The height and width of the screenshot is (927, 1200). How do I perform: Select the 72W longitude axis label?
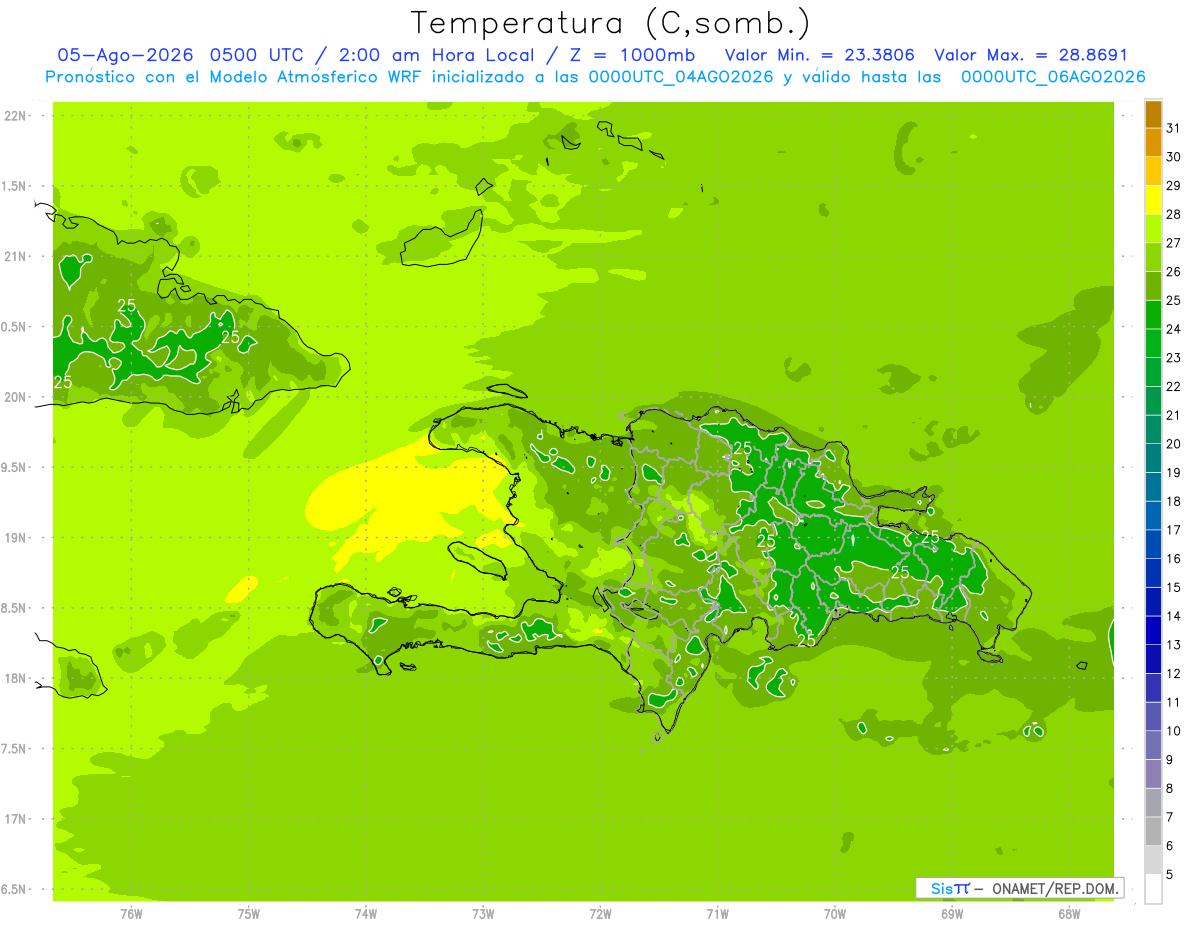coord(600,913)
